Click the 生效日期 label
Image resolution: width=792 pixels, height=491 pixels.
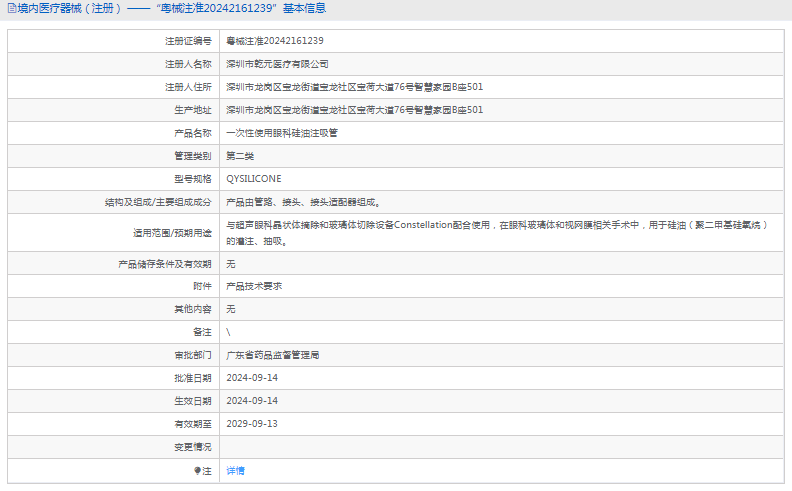coord(193,401)
